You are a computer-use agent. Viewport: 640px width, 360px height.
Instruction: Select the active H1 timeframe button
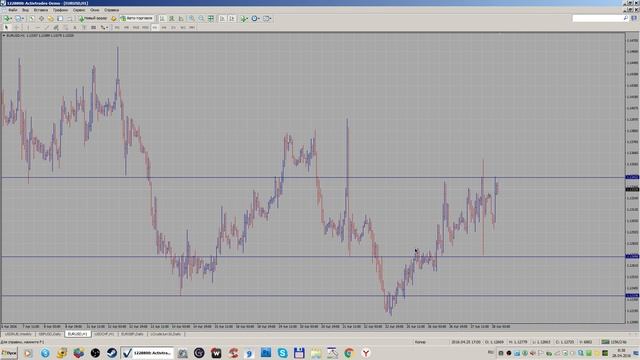[155, 27]
